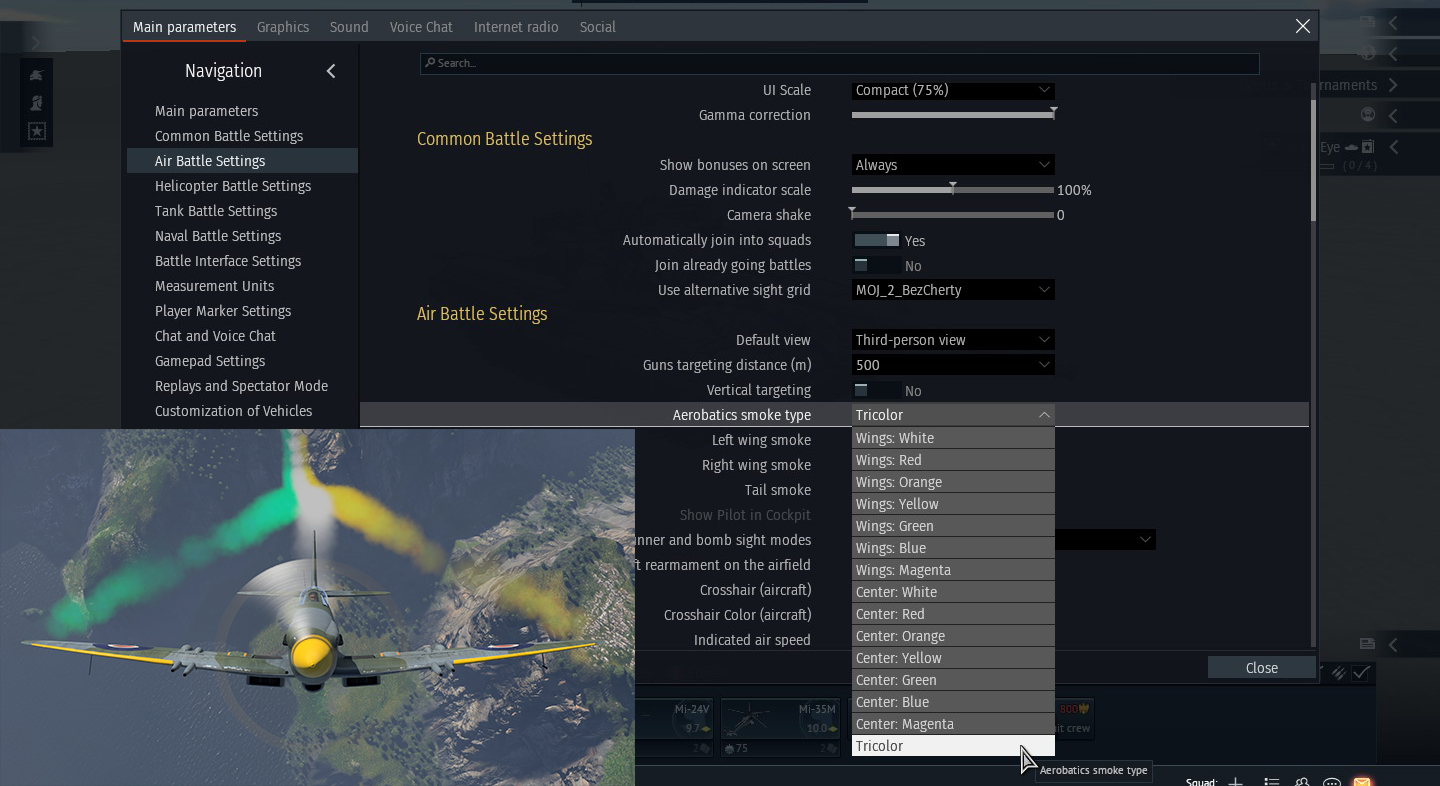Go to Naval Battle Settings in navigation
Viewport: 1440px width, 786px height.
(x=218, y=236)
